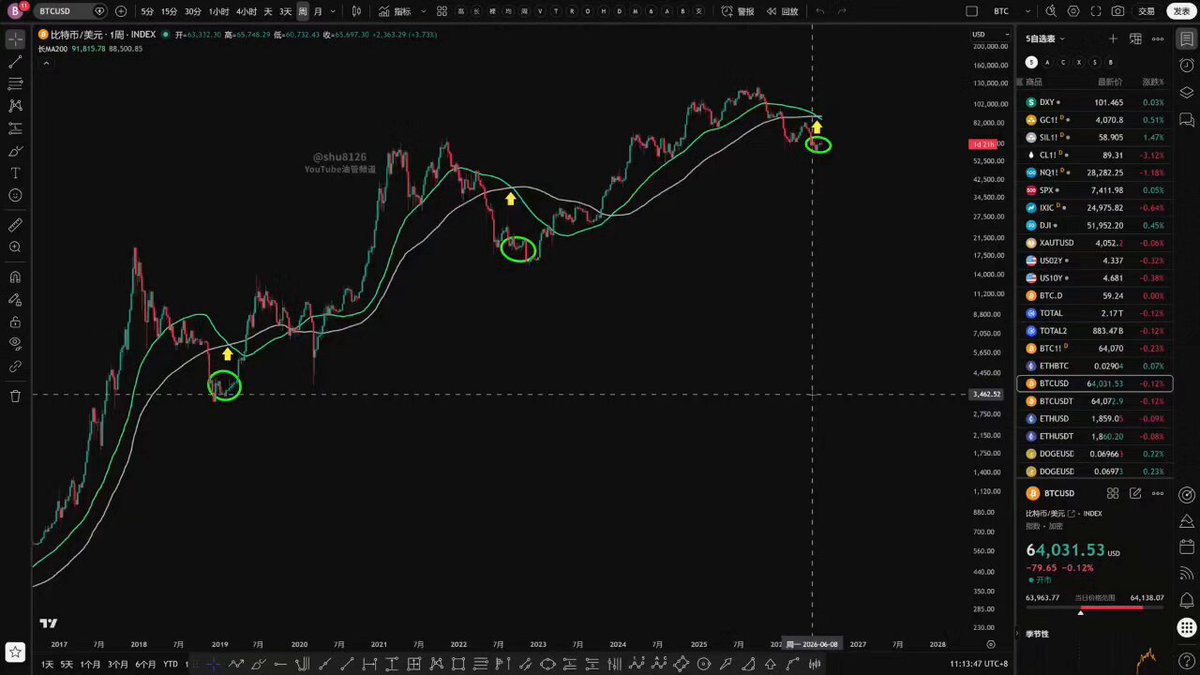Expand the timeframe interval dropdown arrow

point(333,11)
